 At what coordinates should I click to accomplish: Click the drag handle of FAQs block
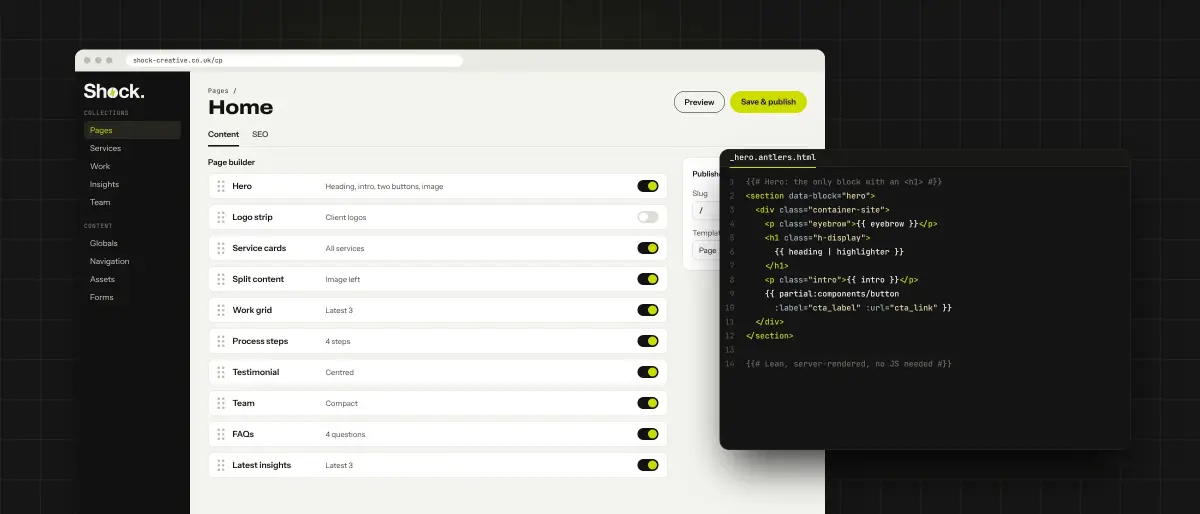(221, 434)
